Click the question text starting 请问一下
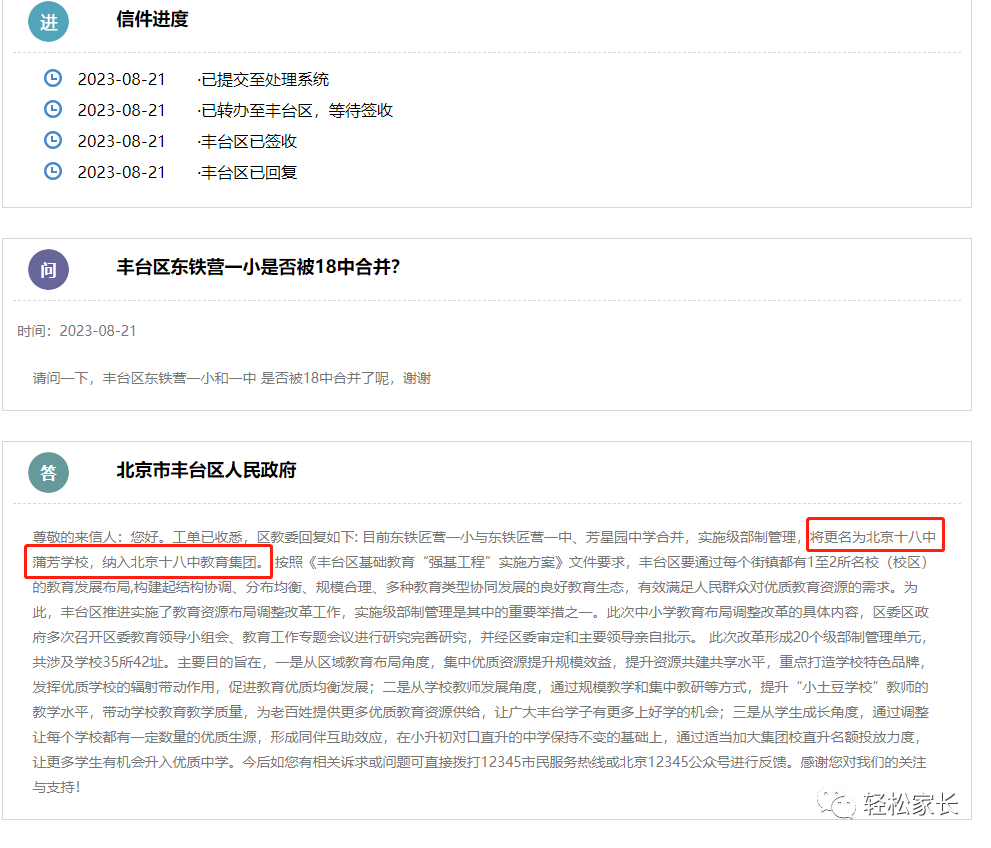 pyautogui.click(x=232, y=379)
